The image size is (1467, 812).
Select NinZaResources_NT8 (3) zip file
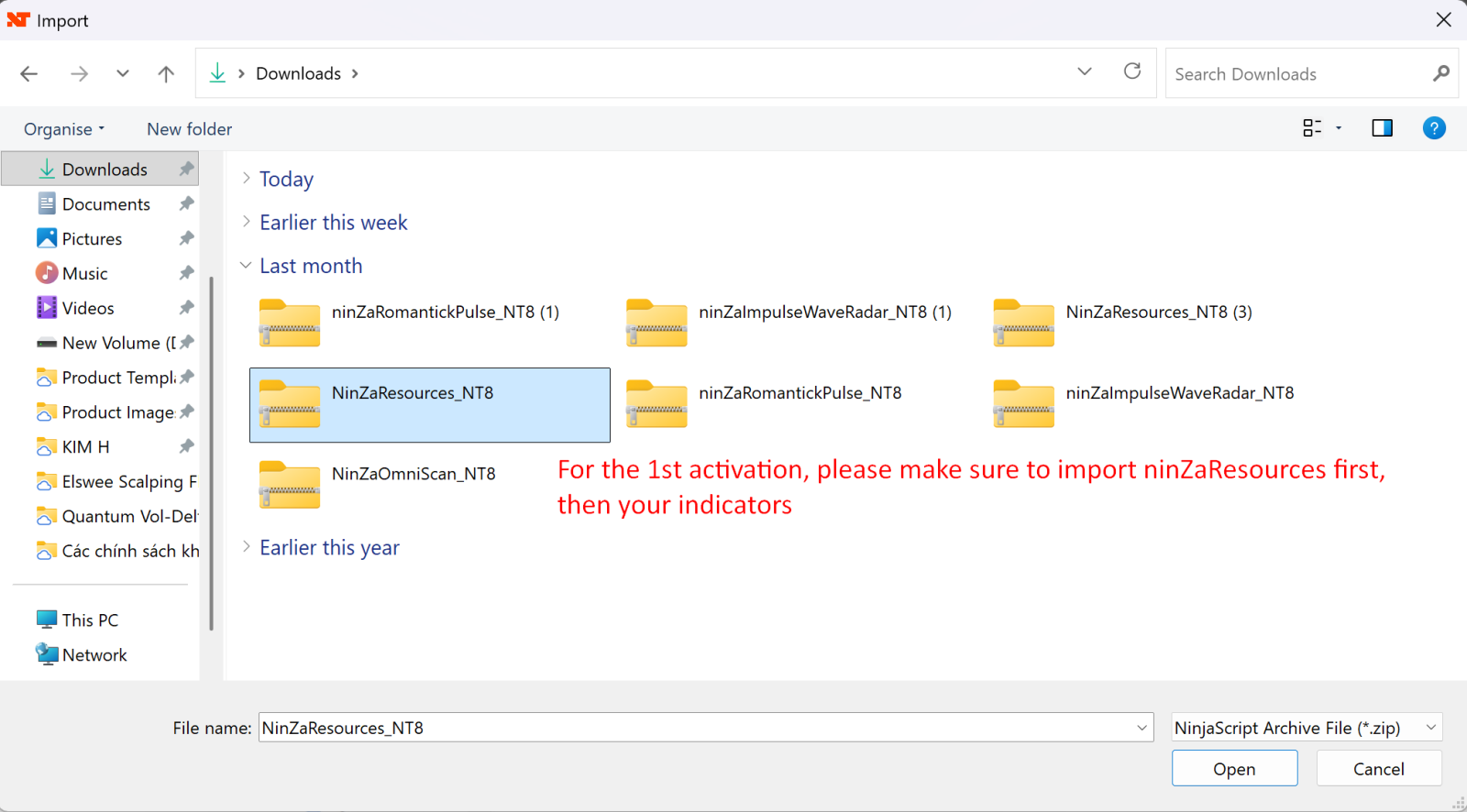(x=1163, y=324)
